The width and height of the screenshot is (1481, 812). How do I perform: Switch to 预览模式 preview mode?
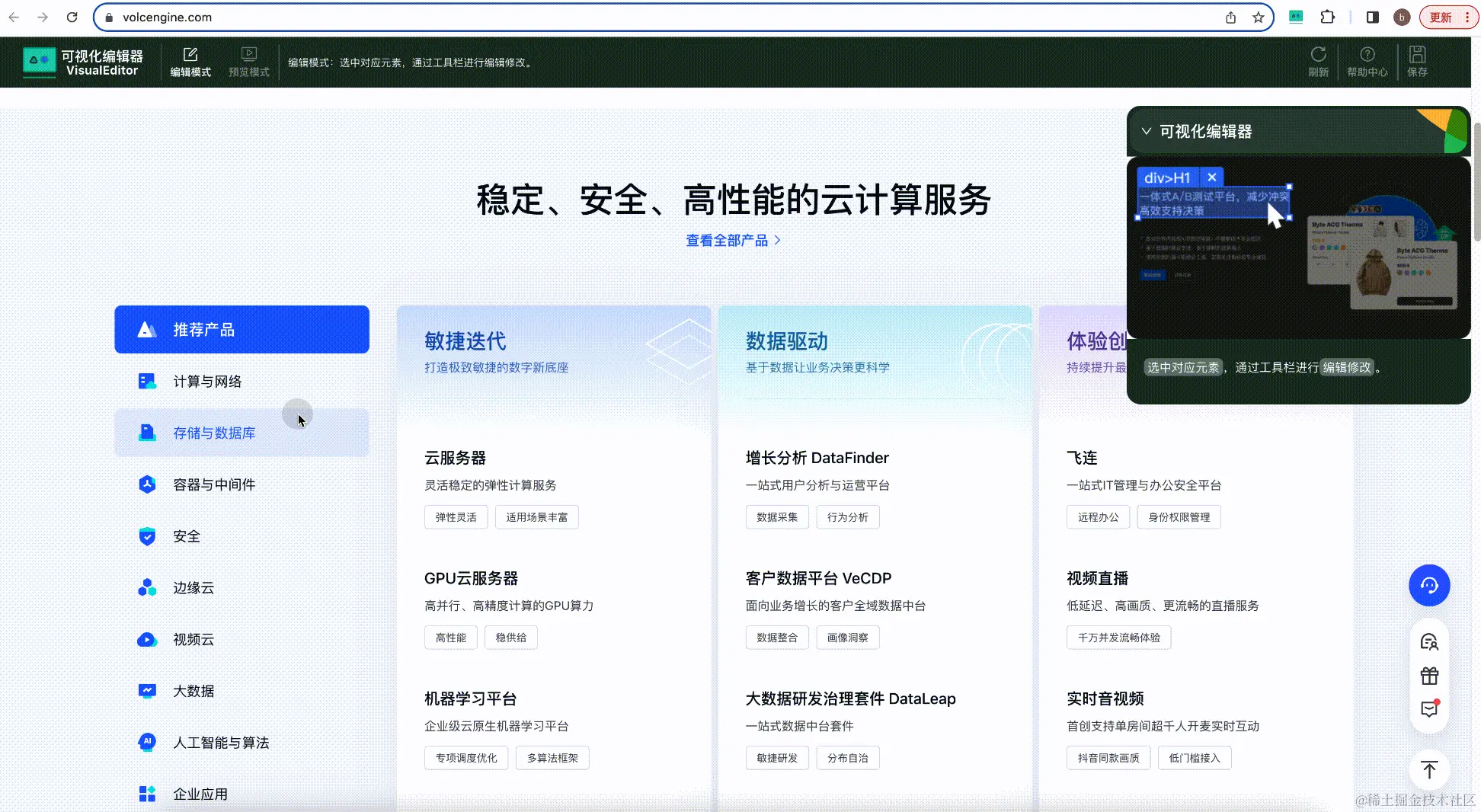pos(249,62)
